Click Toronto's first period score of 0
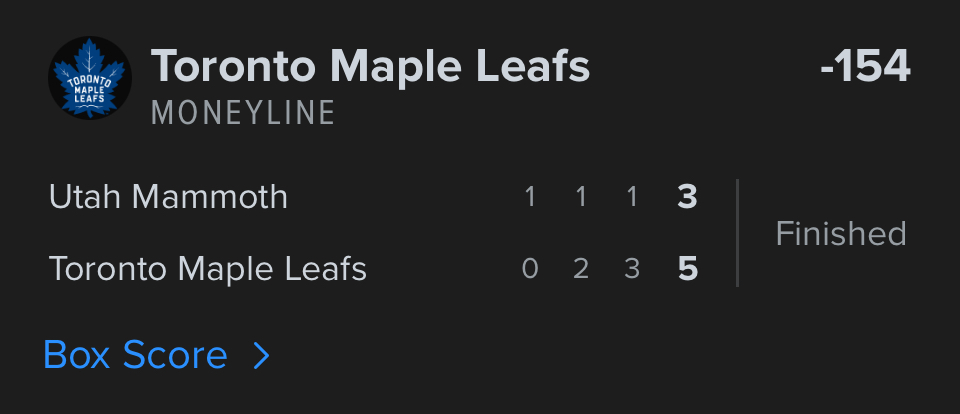 tap(530, 269)
